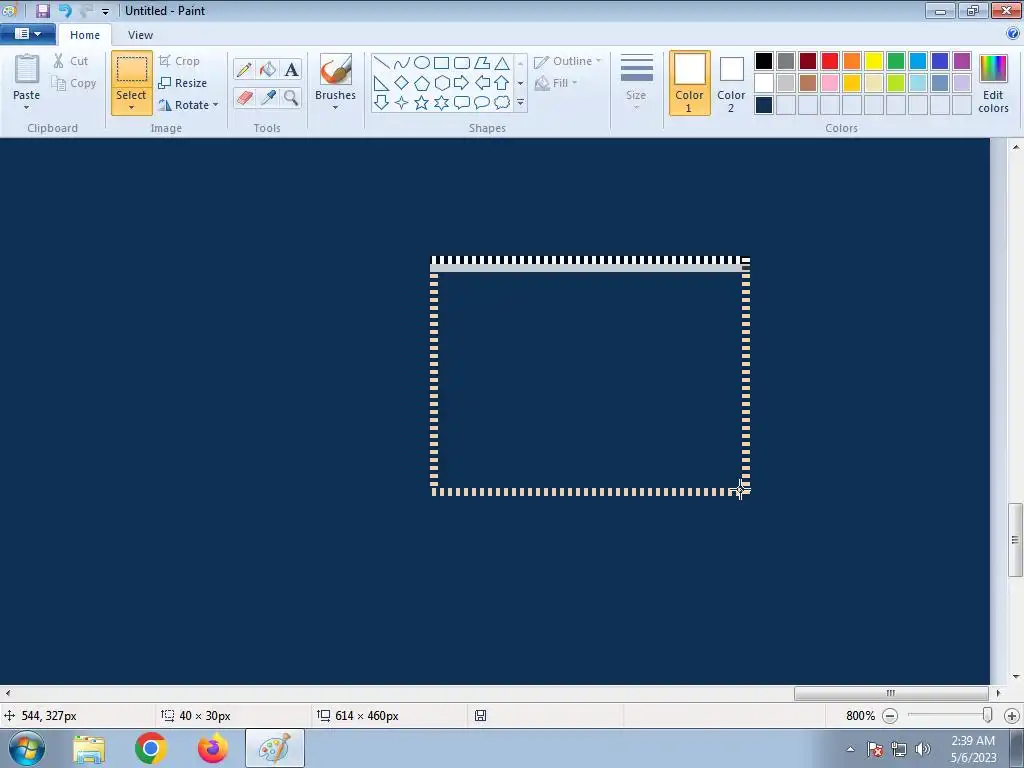Pick the Oval callout shape

(x=482, y=103)
